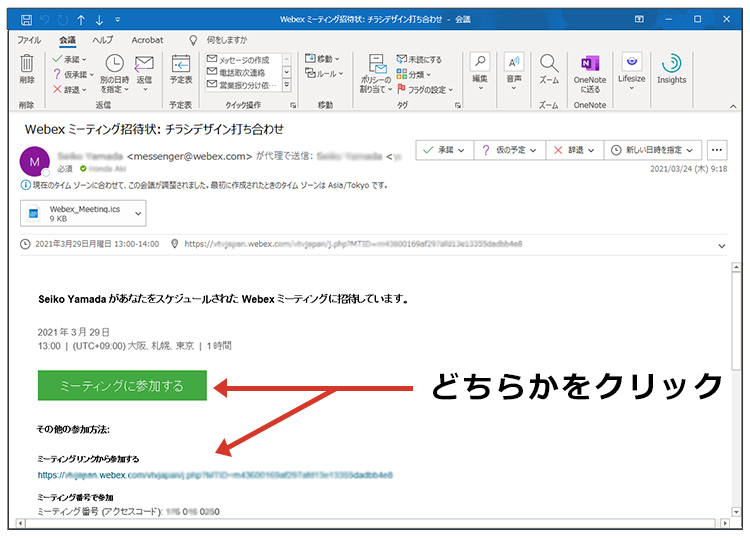Viewport: 750px width, 540px height.
Task: Open the 移動 dropdown
Action: (x=322, y=58)
